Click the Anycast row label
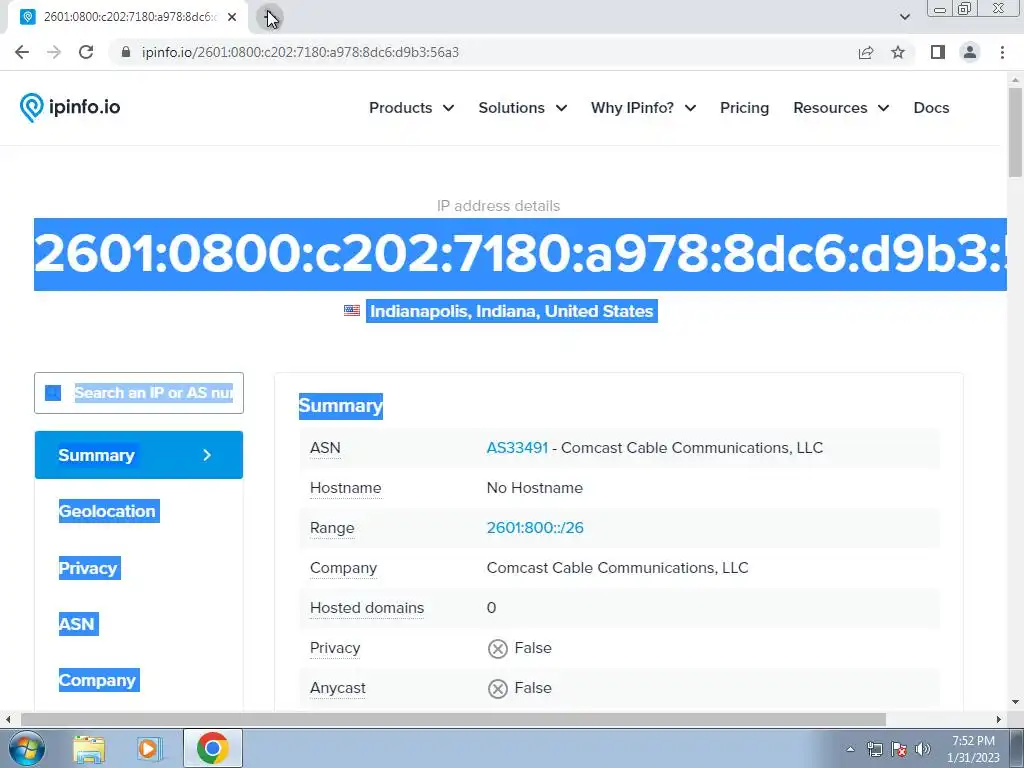 pos(338,688)
